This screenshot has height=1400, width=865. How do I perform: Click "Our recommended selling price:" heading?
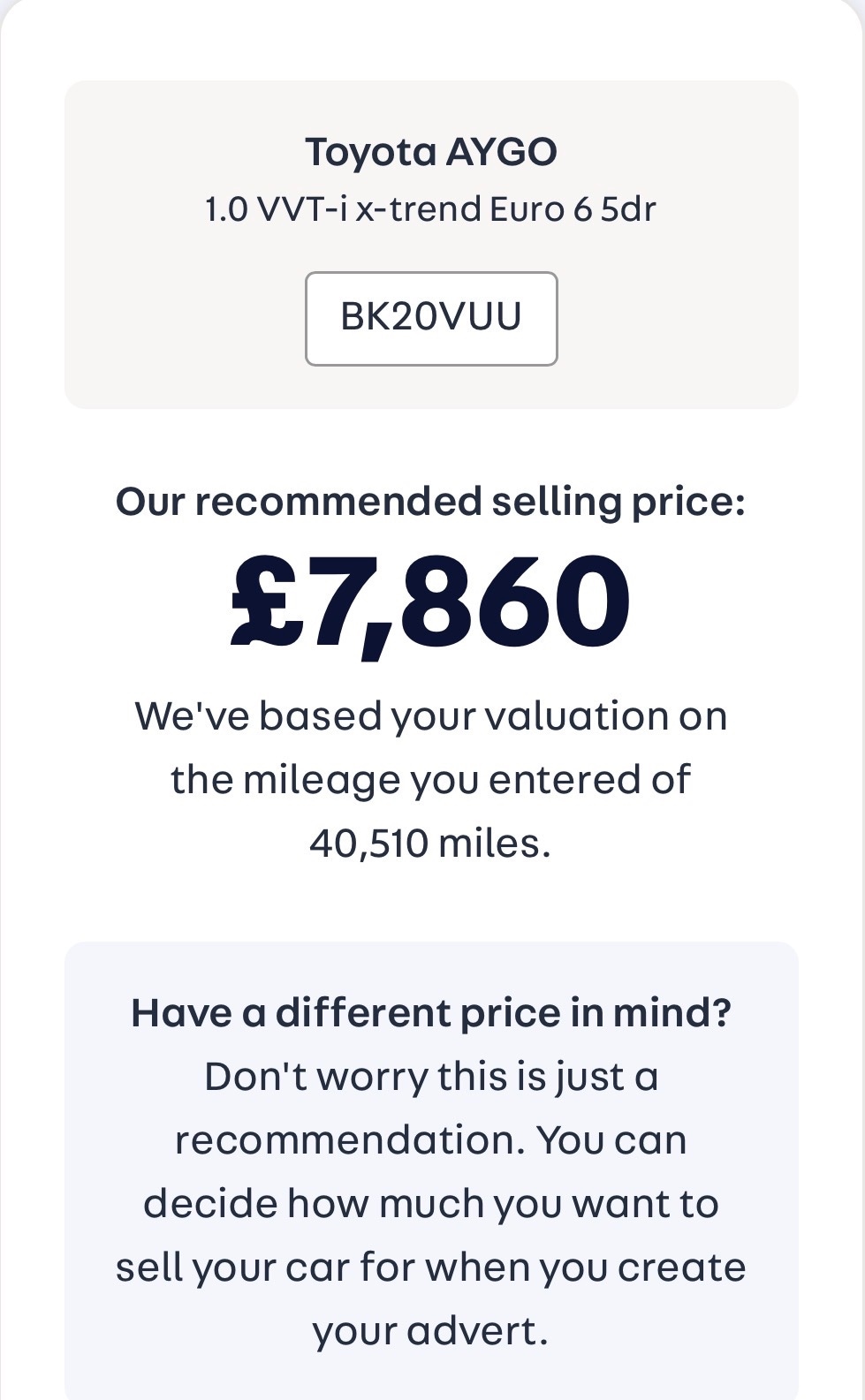click(x=431, y=502)
